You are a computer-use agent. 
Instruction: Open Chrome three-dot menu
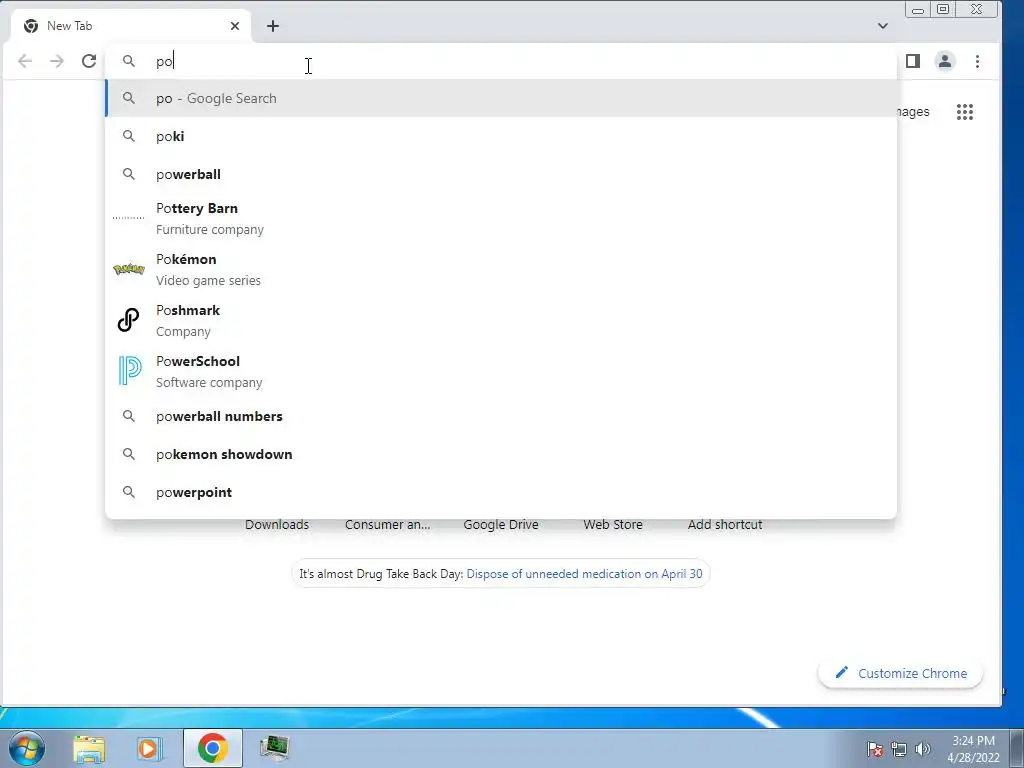pos(977,61)
